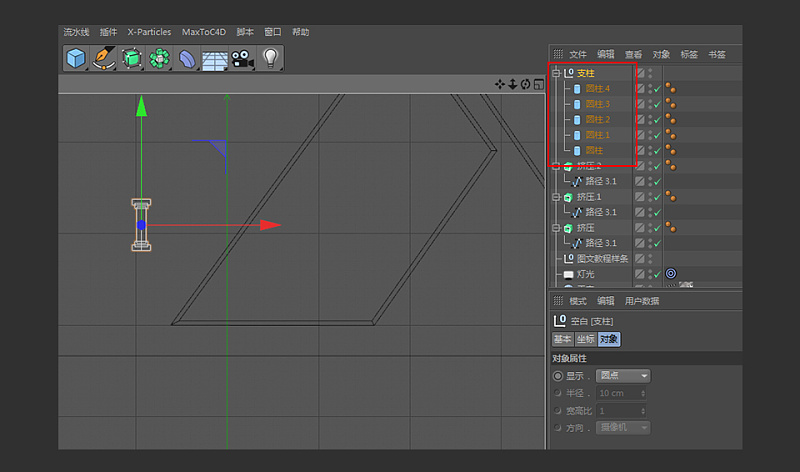The width and height of the screenshot is (800, 472).
Task: Click the green Array modeling icon
Action: 158,58
